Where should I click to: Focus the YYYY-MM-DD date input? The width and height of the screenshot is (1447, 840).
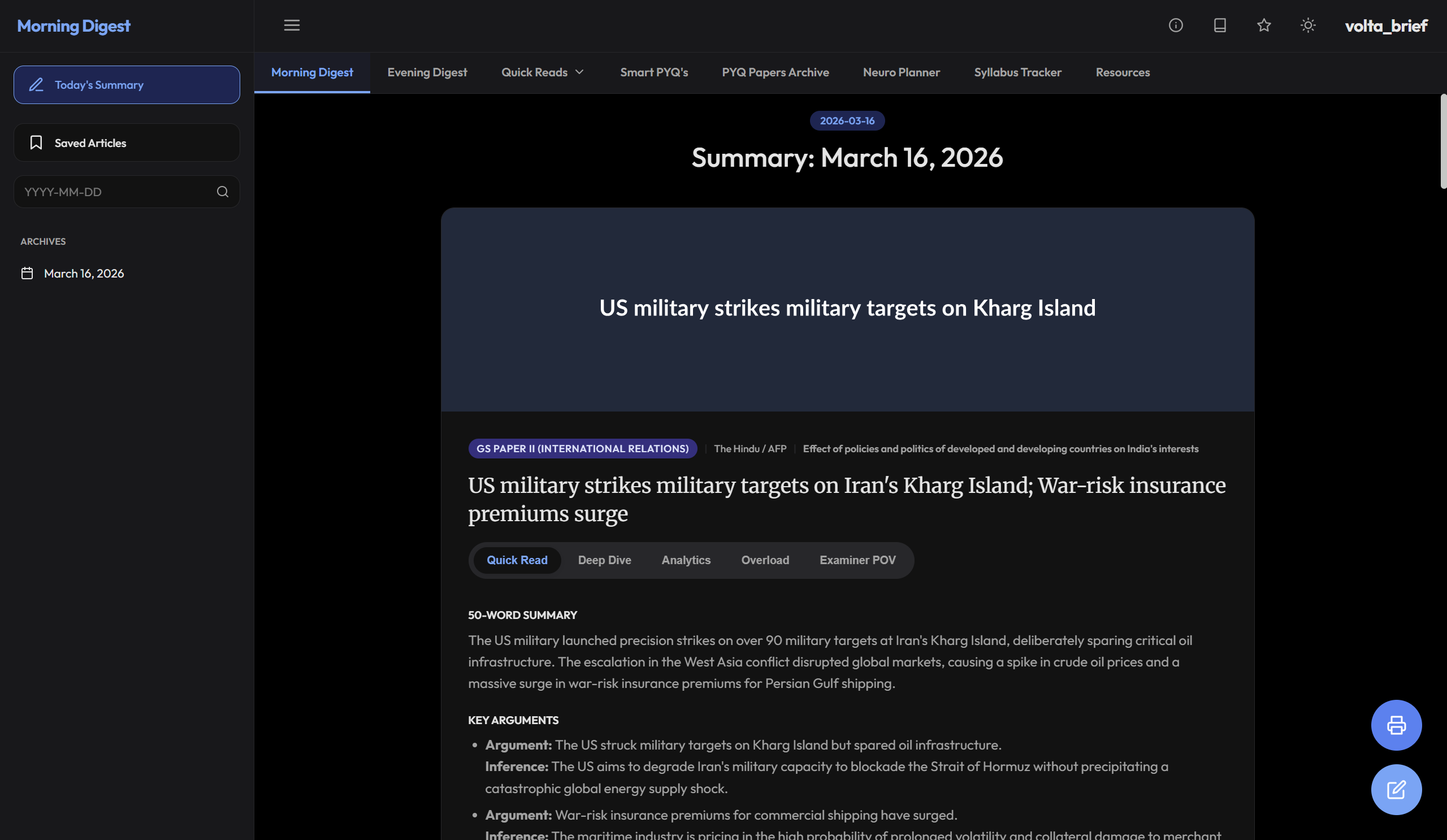point(115,192)
